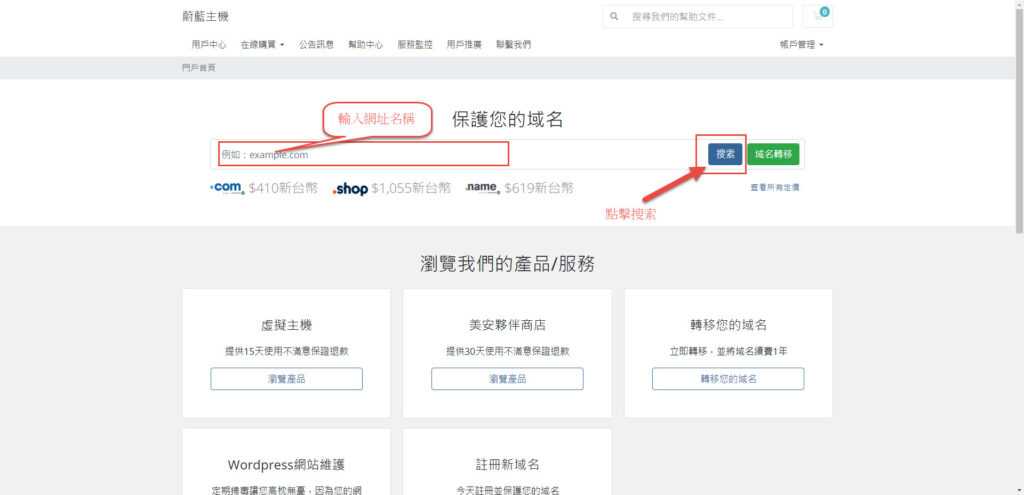This screenshot has width=1024, height=495.
Task: Click the .shop domain logo
Action: [350, 188]
